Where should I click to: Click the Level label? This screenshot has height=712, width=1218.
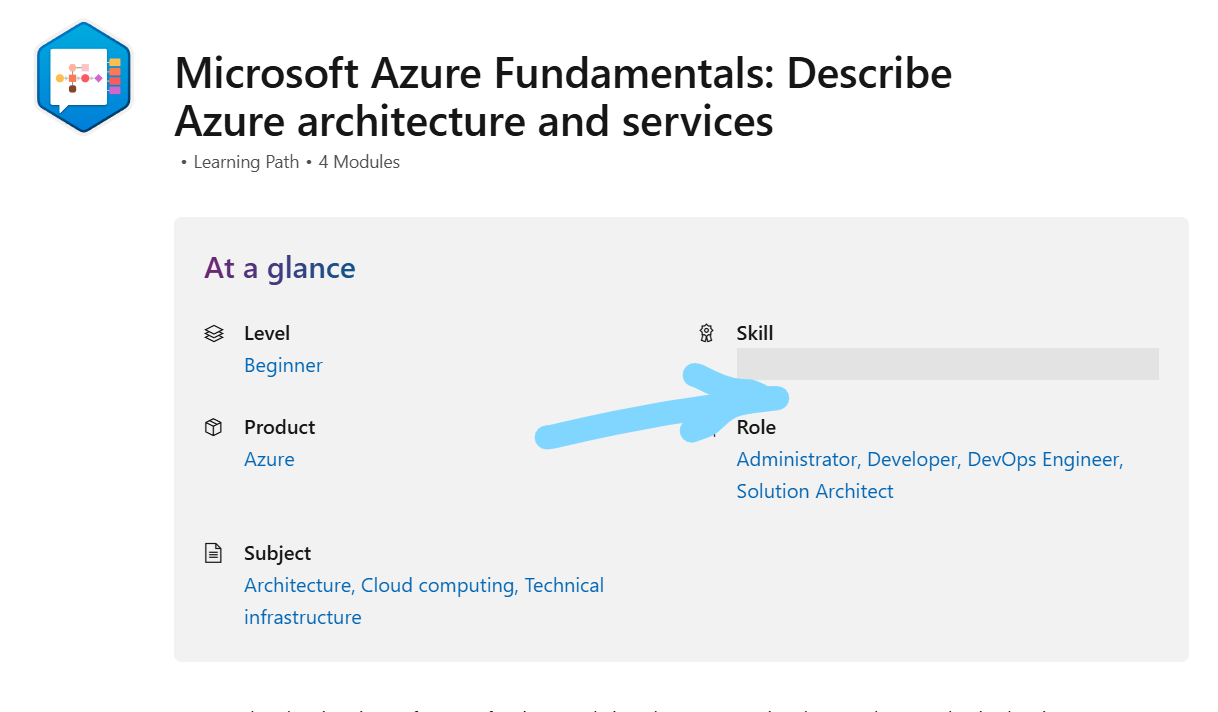click(x=267, y=333)
